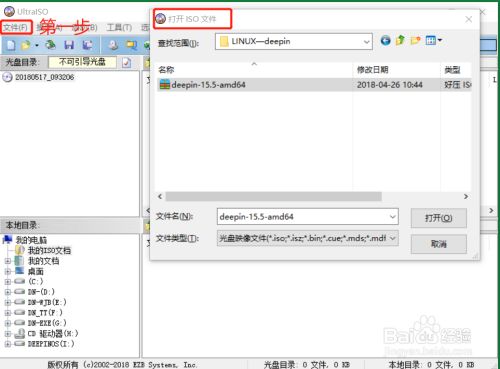Select the (G:) drive in tree

tap(47, 323)
